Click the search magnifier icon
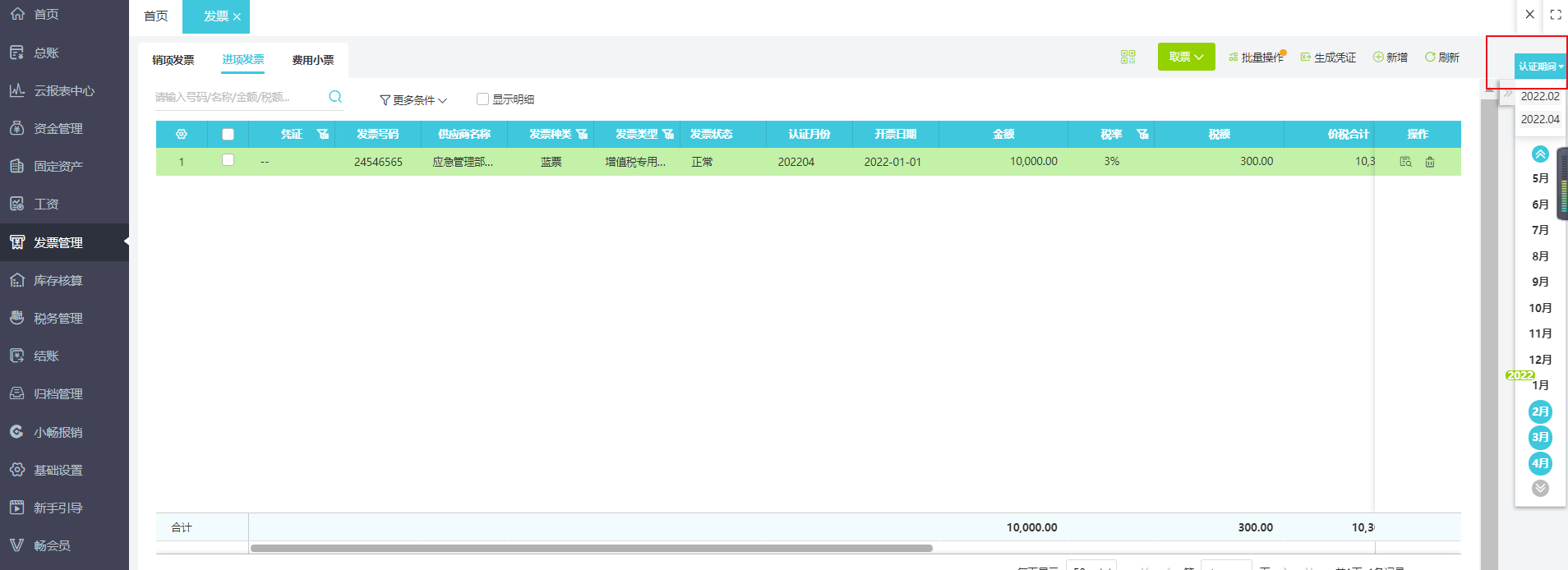1568x570 pixels. 335,97
